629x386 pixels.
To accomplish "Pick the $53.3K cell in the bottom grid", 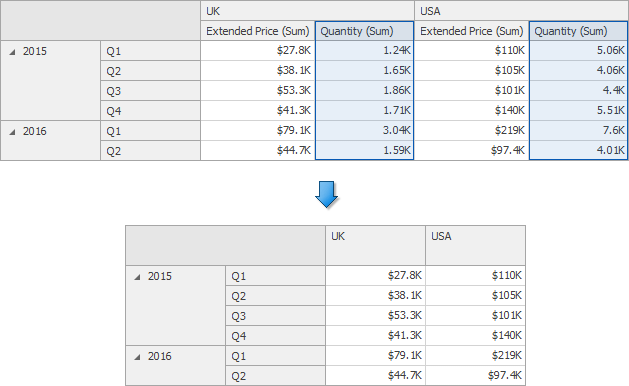I will (375, 316).
